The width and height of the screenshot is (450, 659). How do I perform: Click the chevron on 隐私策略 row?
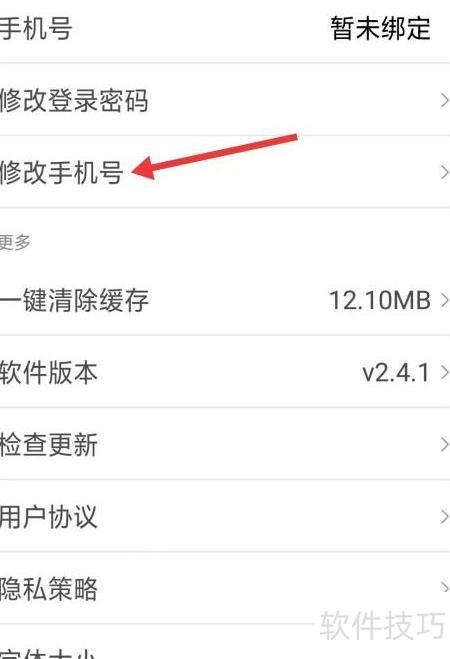[444, 587]
